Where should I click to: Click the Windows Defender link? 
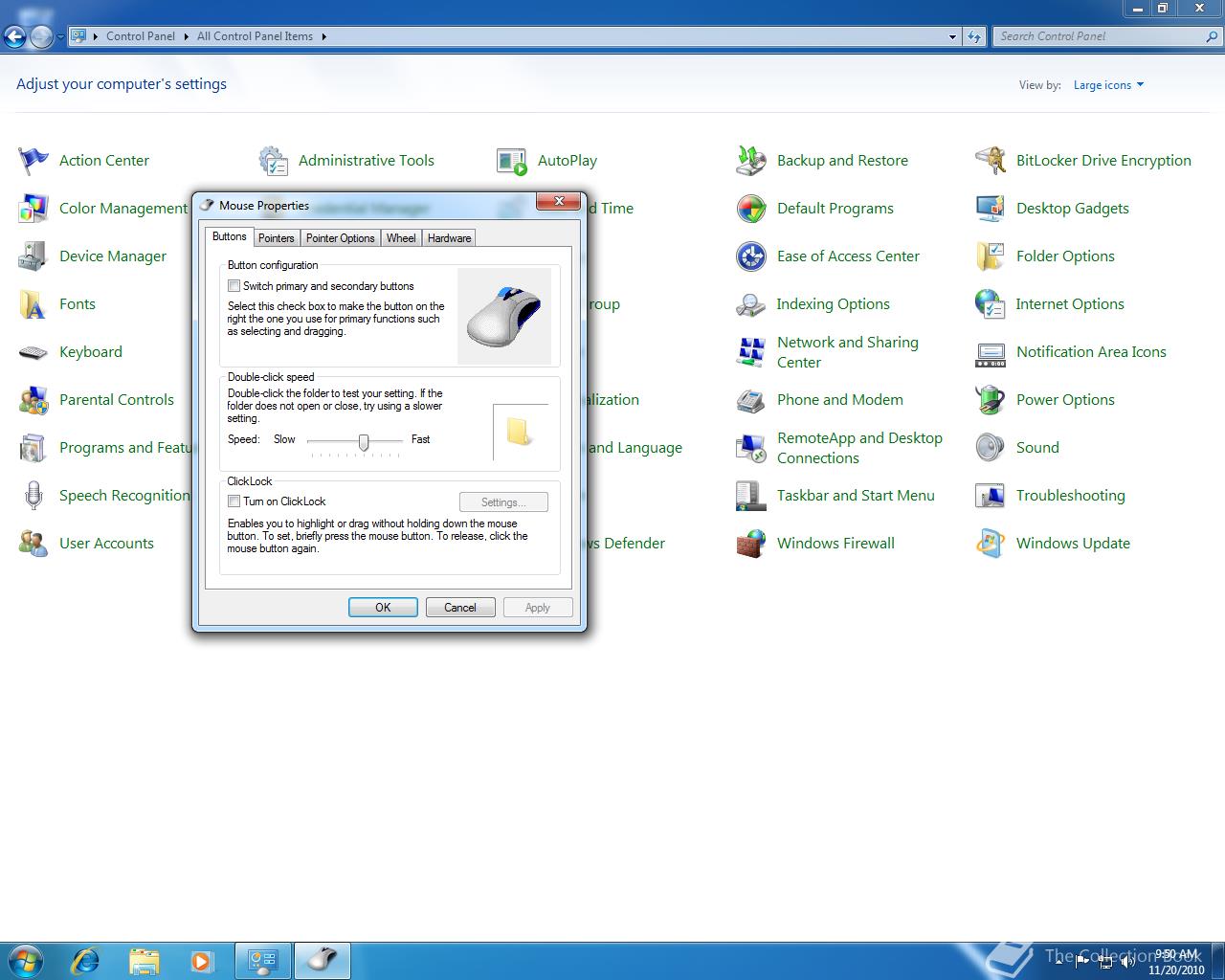pos(626,544)
